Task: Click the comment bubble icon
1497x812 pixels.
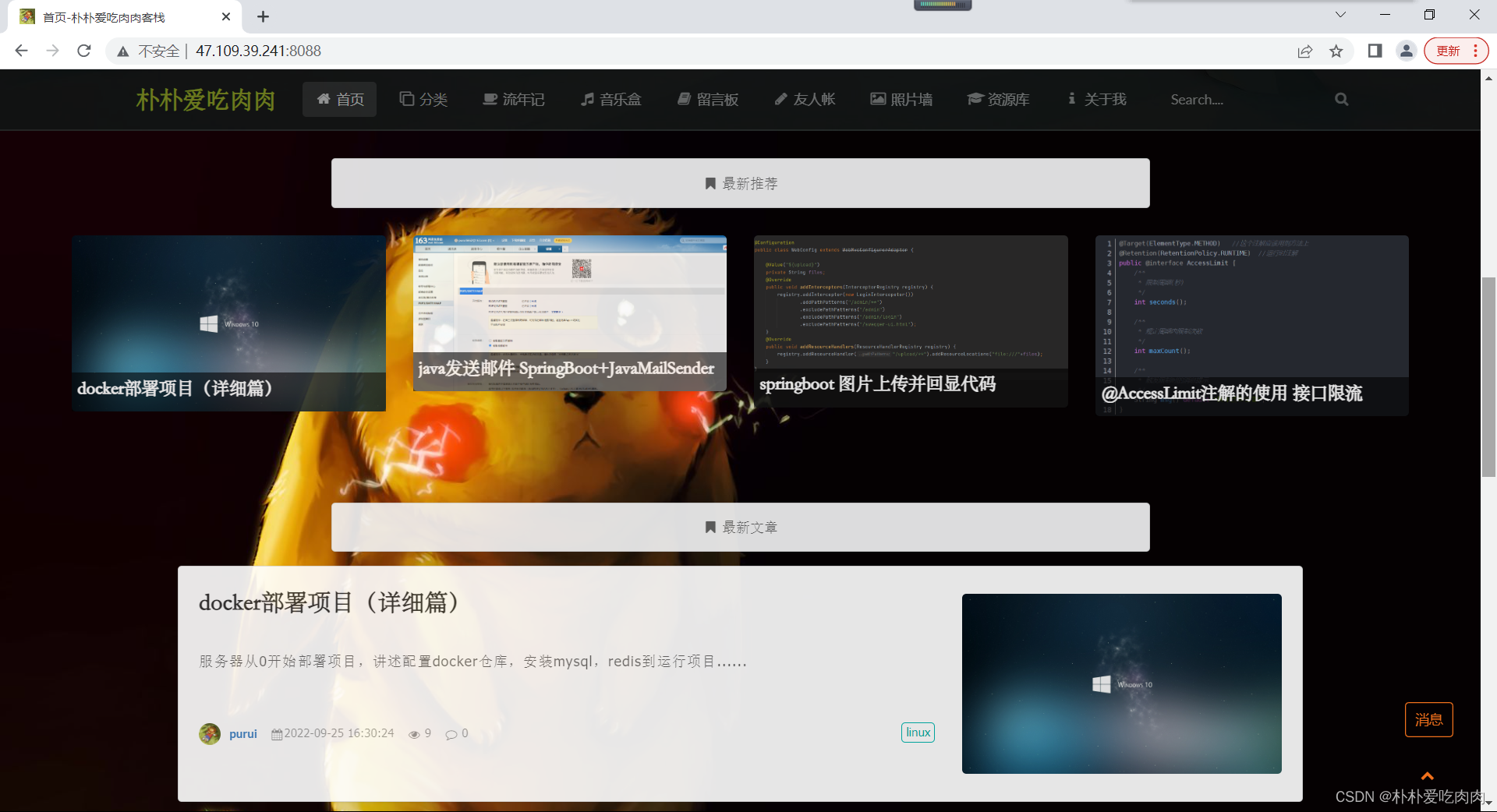Action: click(451, 734)
